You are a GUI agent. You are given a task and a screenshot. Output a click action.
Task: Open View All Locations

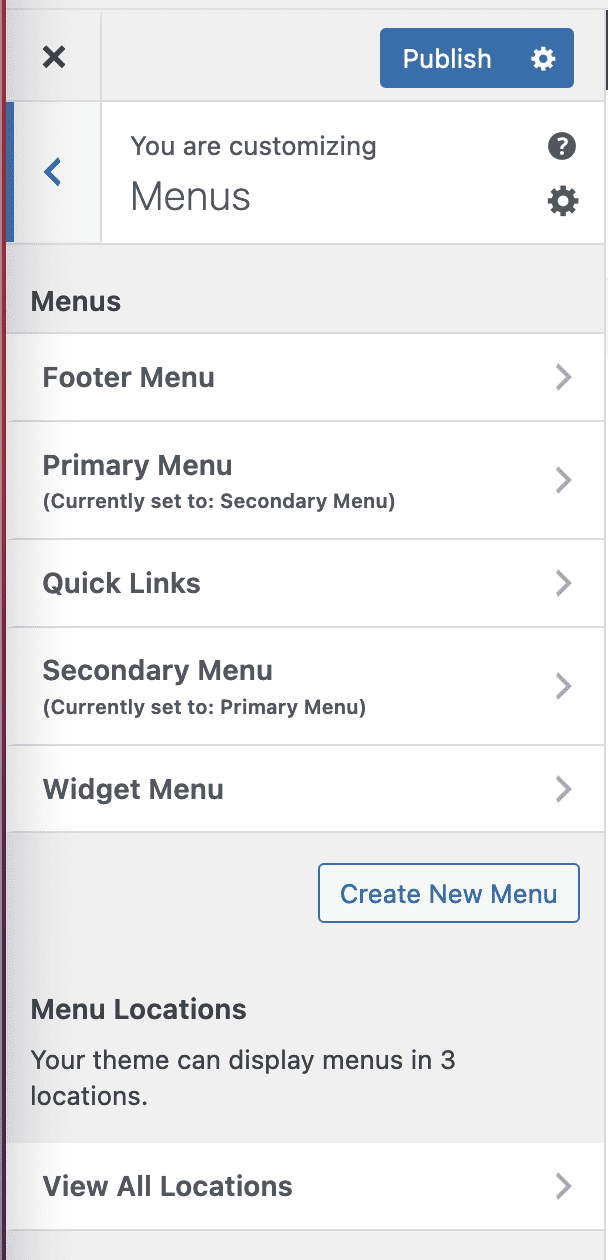pos(168,1186)
